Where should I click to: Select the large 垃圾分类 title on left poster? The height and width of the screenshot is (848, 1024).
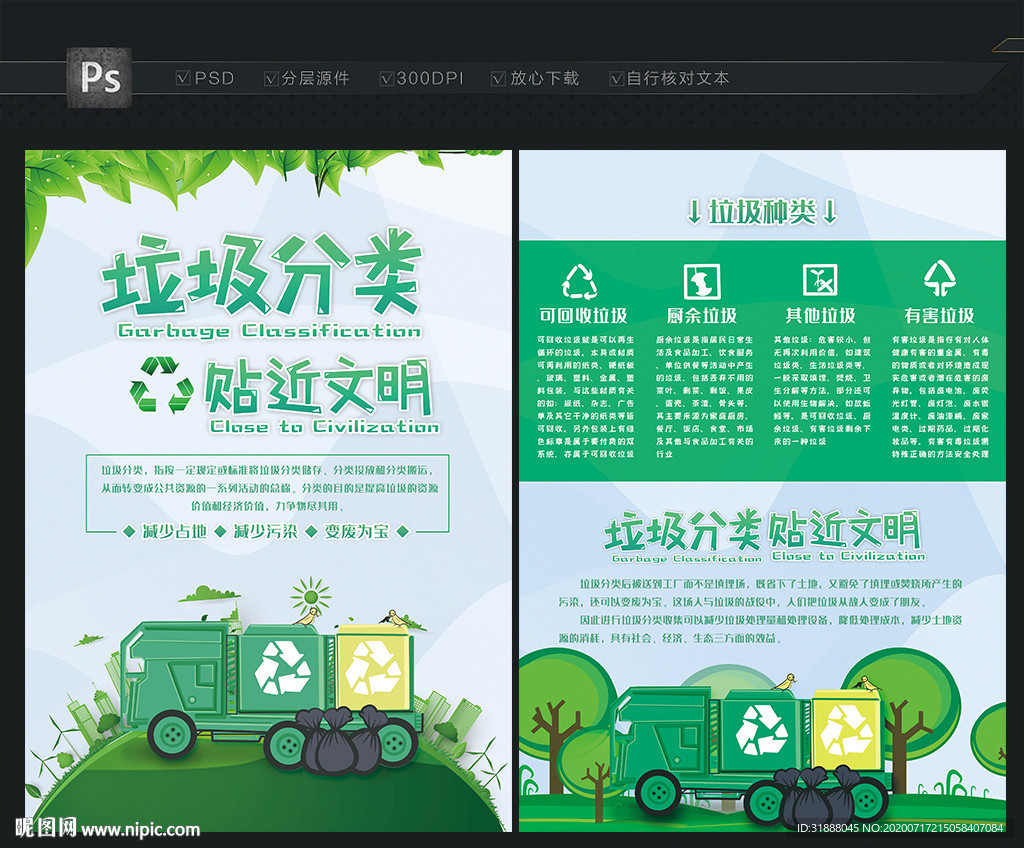coord(261,273)
